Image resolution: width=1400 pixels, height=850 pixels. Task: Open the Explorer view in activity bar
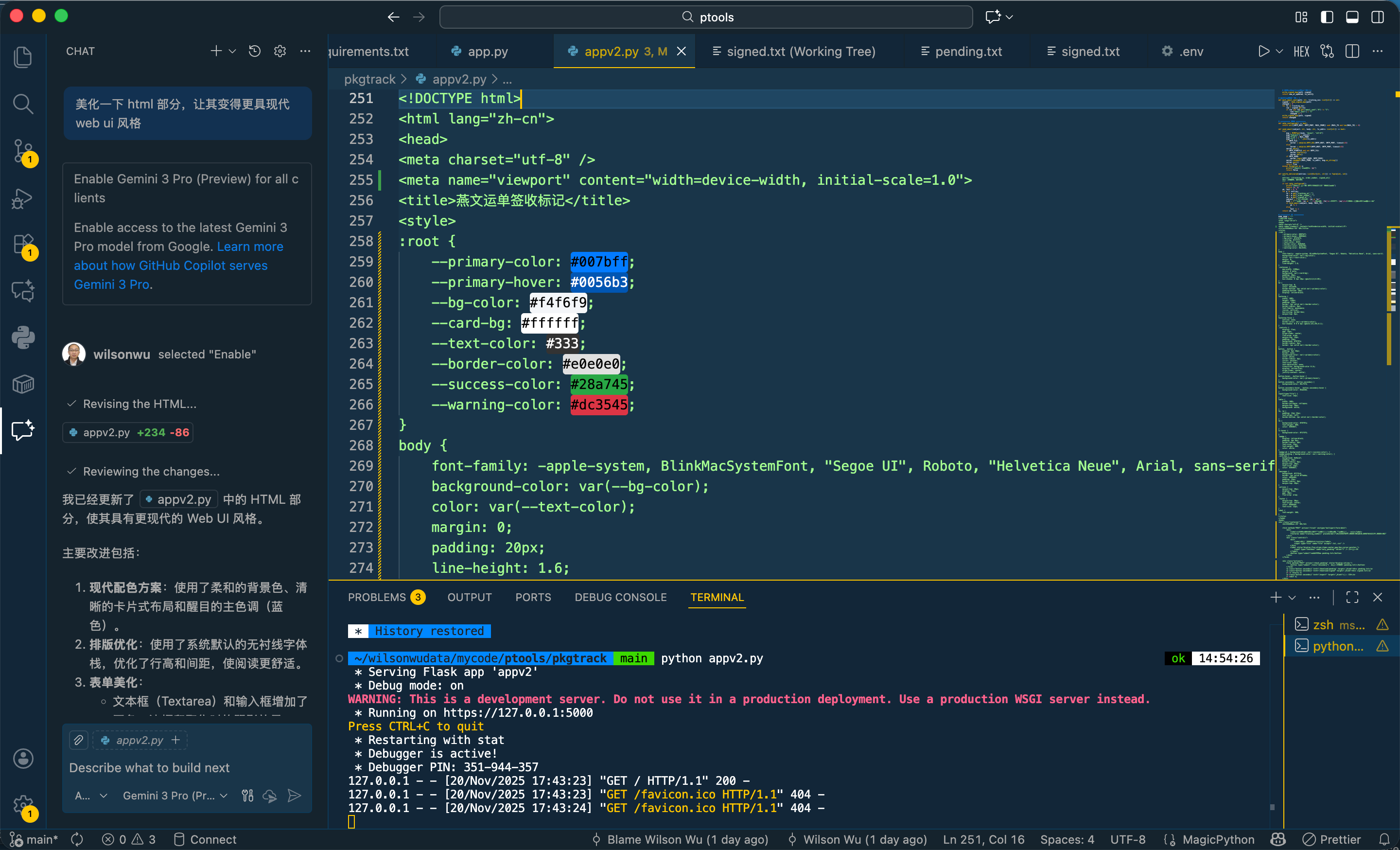click(x=23, y=57)
